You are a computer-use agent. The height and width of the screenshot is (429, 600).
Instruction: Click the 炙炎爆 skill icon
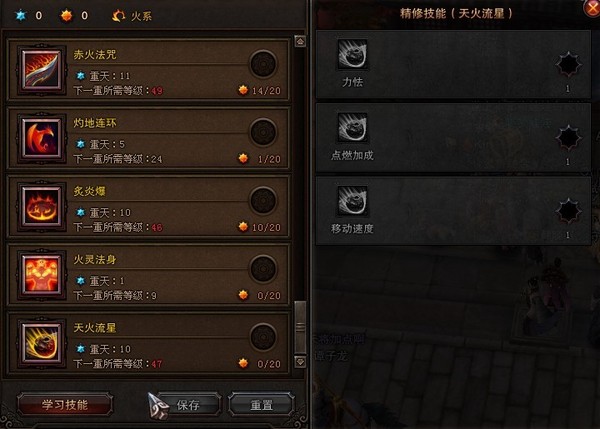click(x=42, y=206)
